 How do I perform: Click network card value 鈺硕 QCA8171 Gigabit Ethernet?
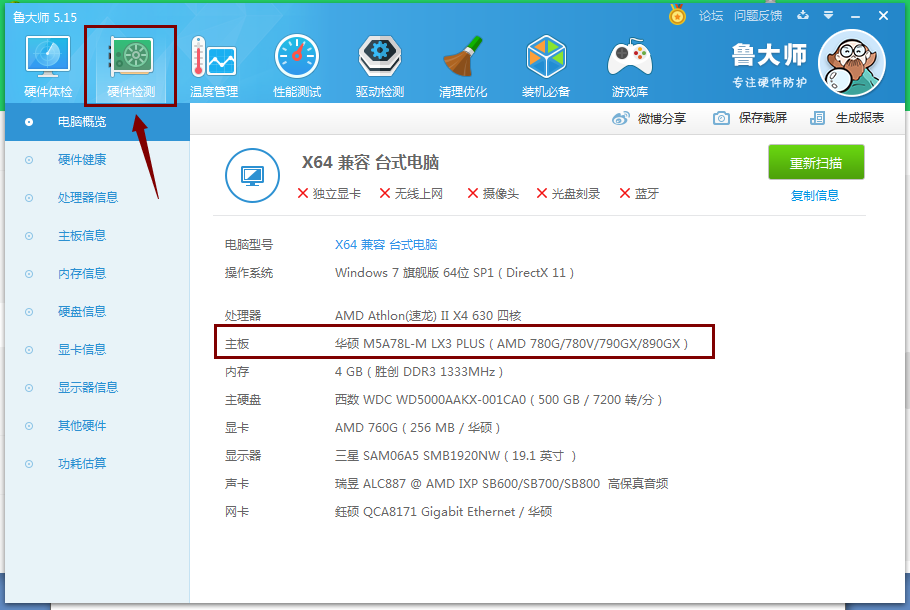click(443, 512)
